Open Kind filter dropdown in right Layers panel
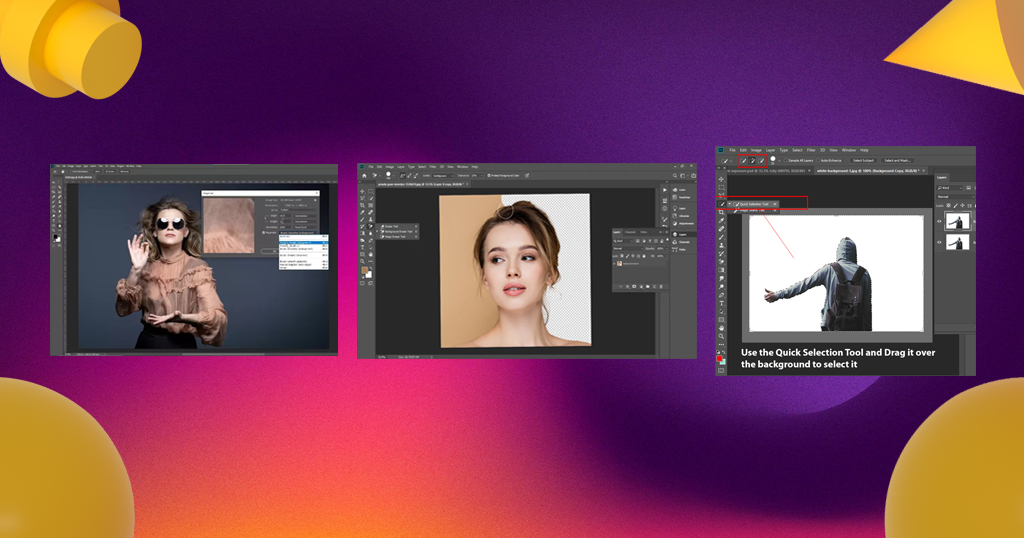The height and width of the screenshot is (538, 1024). (950, 188)
